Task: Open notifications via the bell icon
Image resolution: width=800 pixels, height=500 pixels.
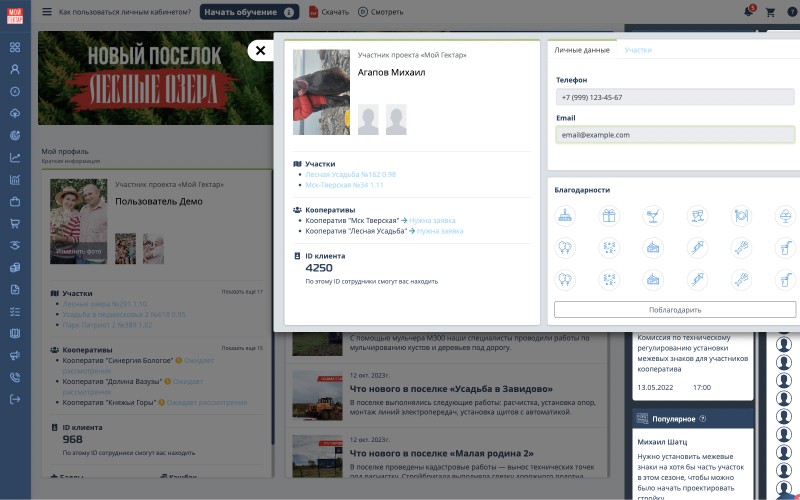Action: [748, 12]
